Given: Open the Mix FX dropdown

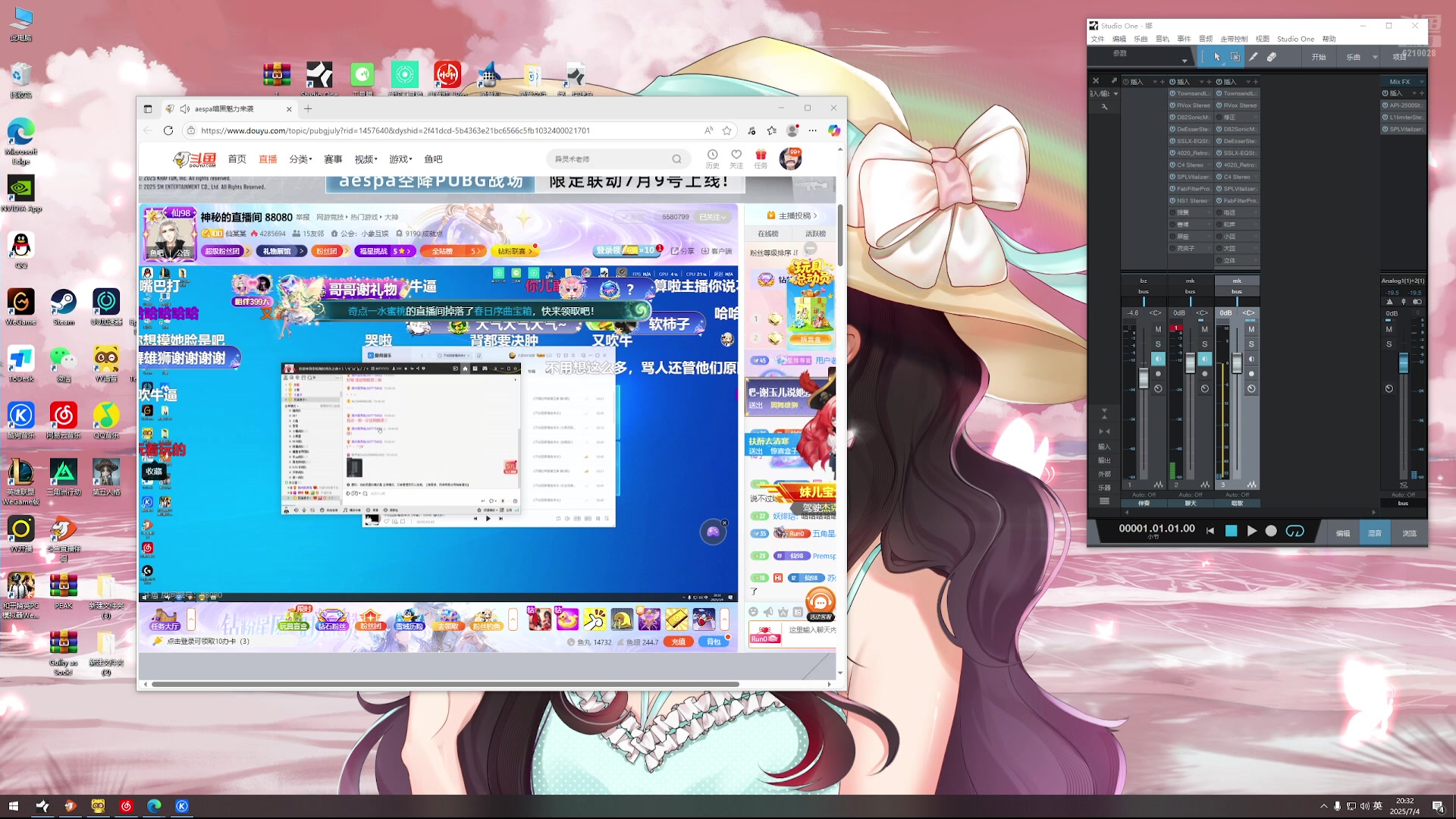Looking at the screenshot, I should [x=1421, y=82].
